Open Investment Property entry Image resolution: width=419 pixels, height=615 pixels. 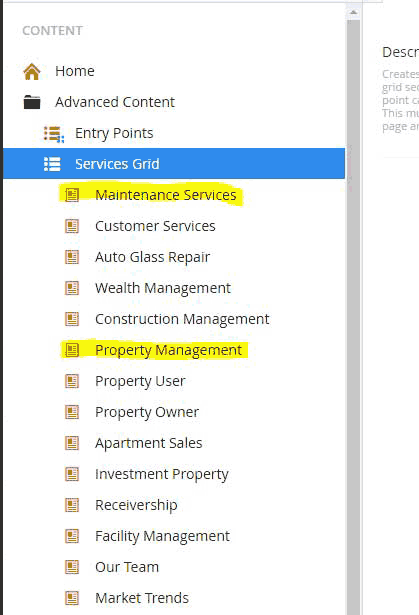[x=162, y=474]
